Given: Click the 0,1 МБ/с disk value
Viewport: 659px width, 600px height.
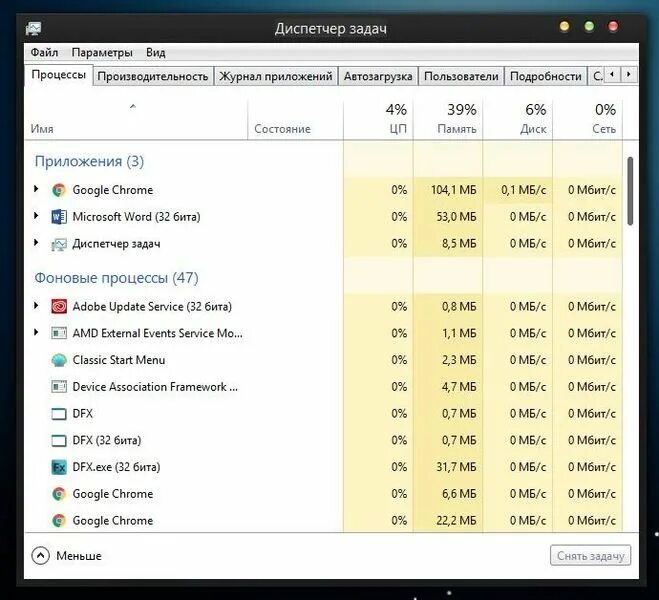Looking at the screenshot, I should 523,190.
